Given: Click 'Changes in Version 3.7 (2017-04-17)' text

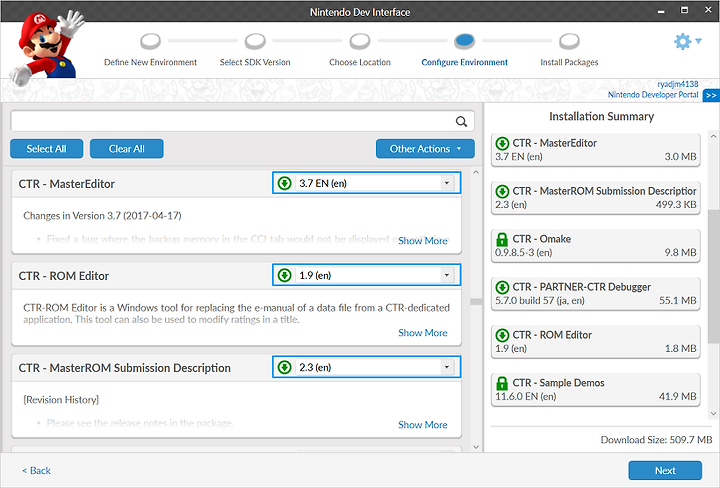Looking at the screenshot, I should pyautogui.click(x=102, y=216).
